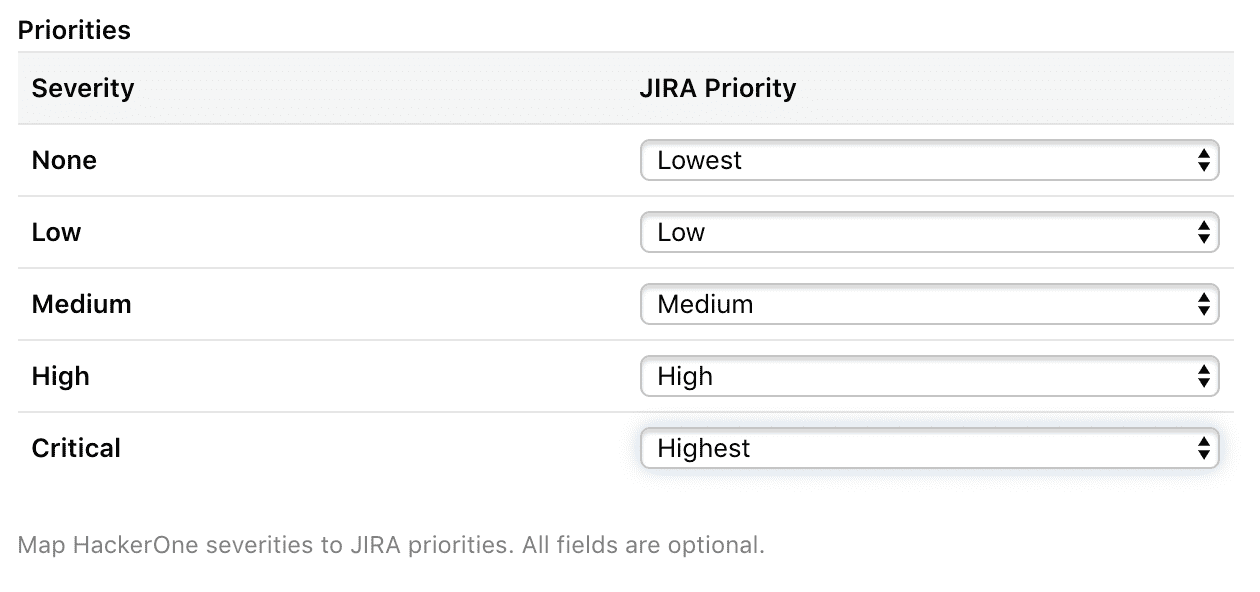1260x592 pixels.
Task: Click the Medium severity row label
Action: pyautogui.click(x=81, y=304)
